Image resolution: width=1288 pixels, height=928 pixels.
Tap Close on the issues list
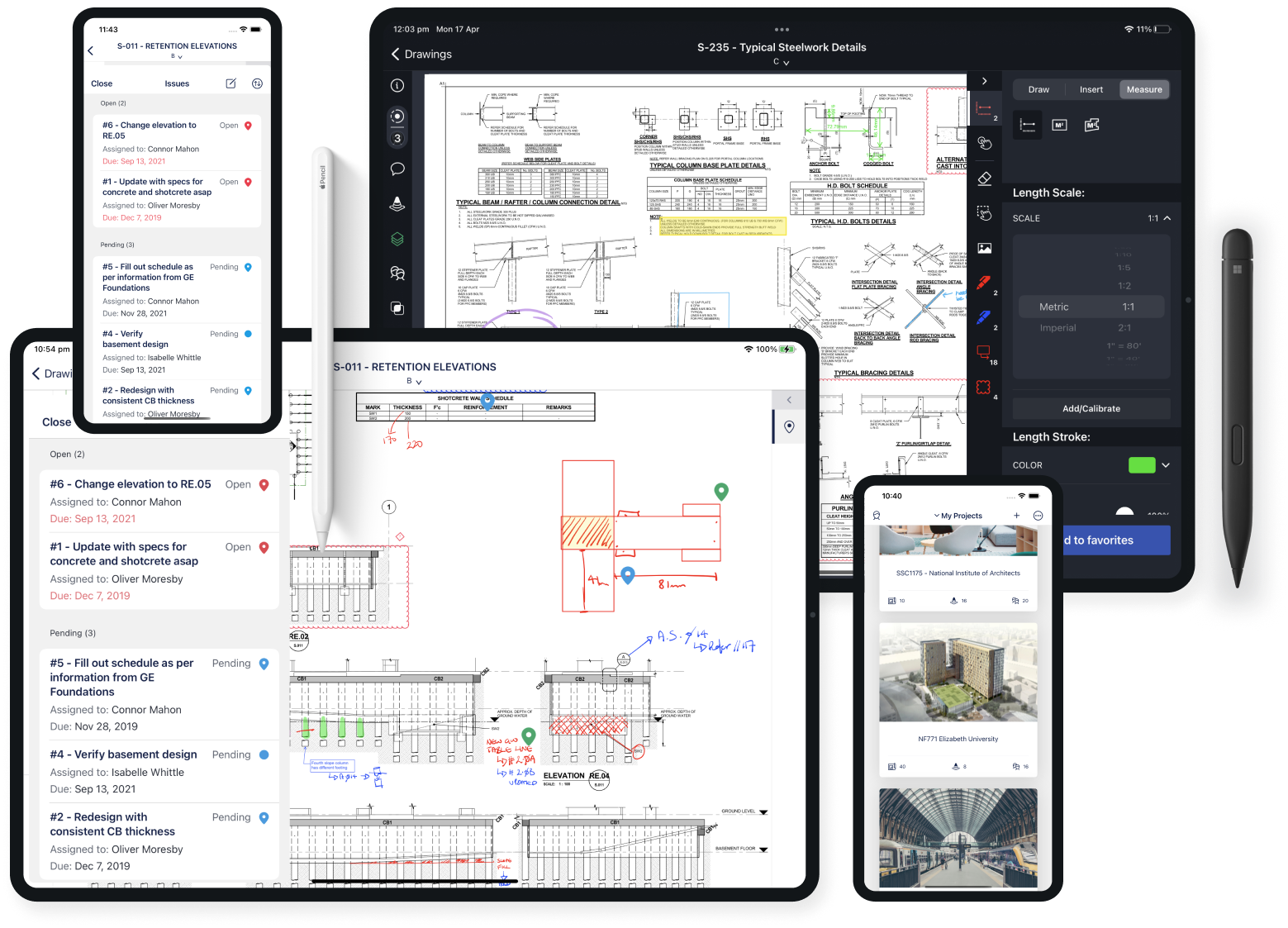(x=55, y=421)
